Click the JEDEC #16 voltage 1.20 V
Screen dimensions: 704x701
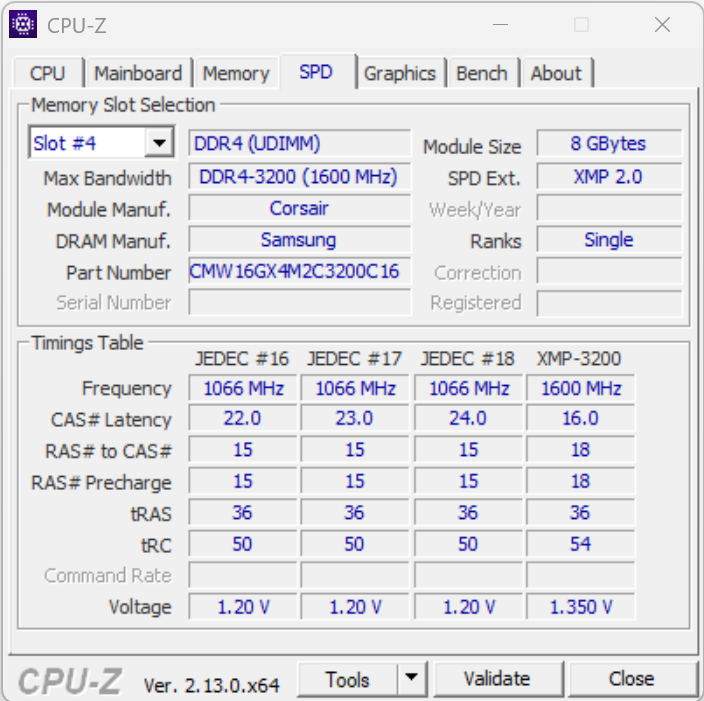coord(242,607)
